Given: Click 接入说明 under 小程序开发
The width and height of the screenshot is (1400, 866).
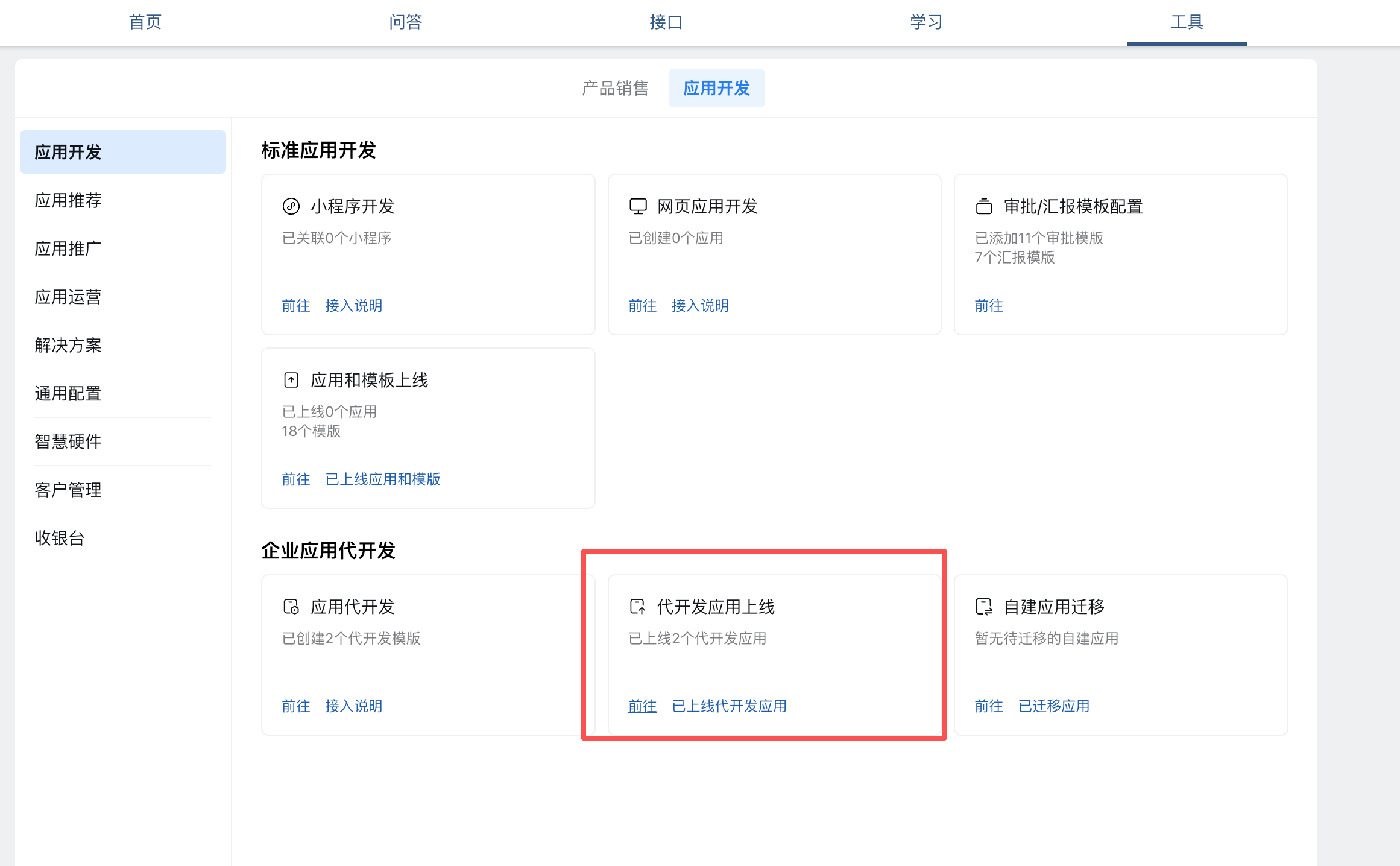Looking at the screenshot, I should pos(353,306).
